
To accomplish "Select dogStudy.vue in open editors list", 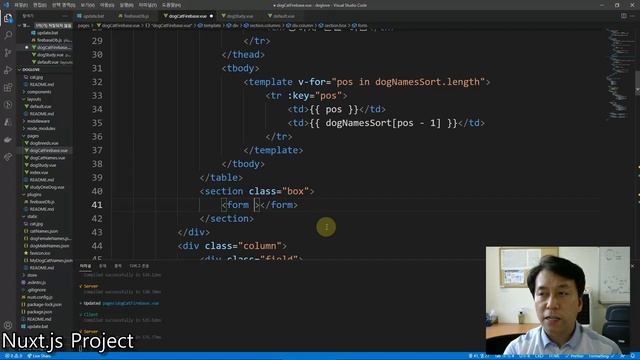I will click(x=51, y=55).
